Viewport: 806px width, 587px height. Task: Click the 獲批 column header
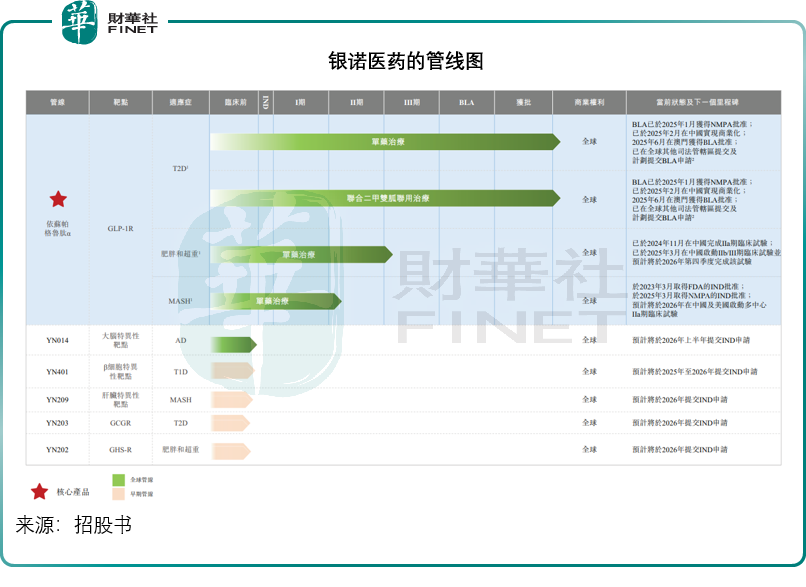(523, 102)
